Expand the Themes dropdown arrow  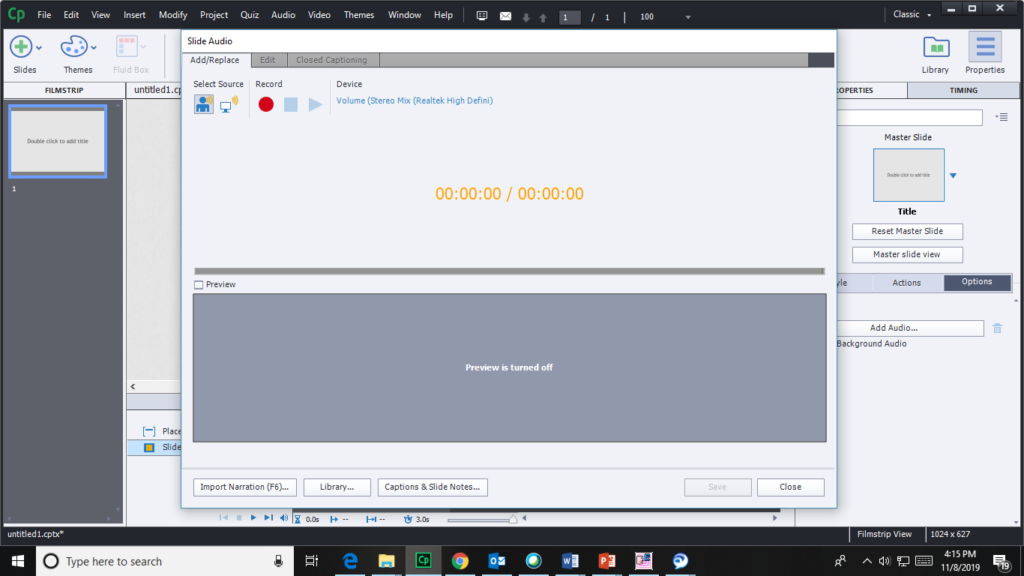pos(94,48)
